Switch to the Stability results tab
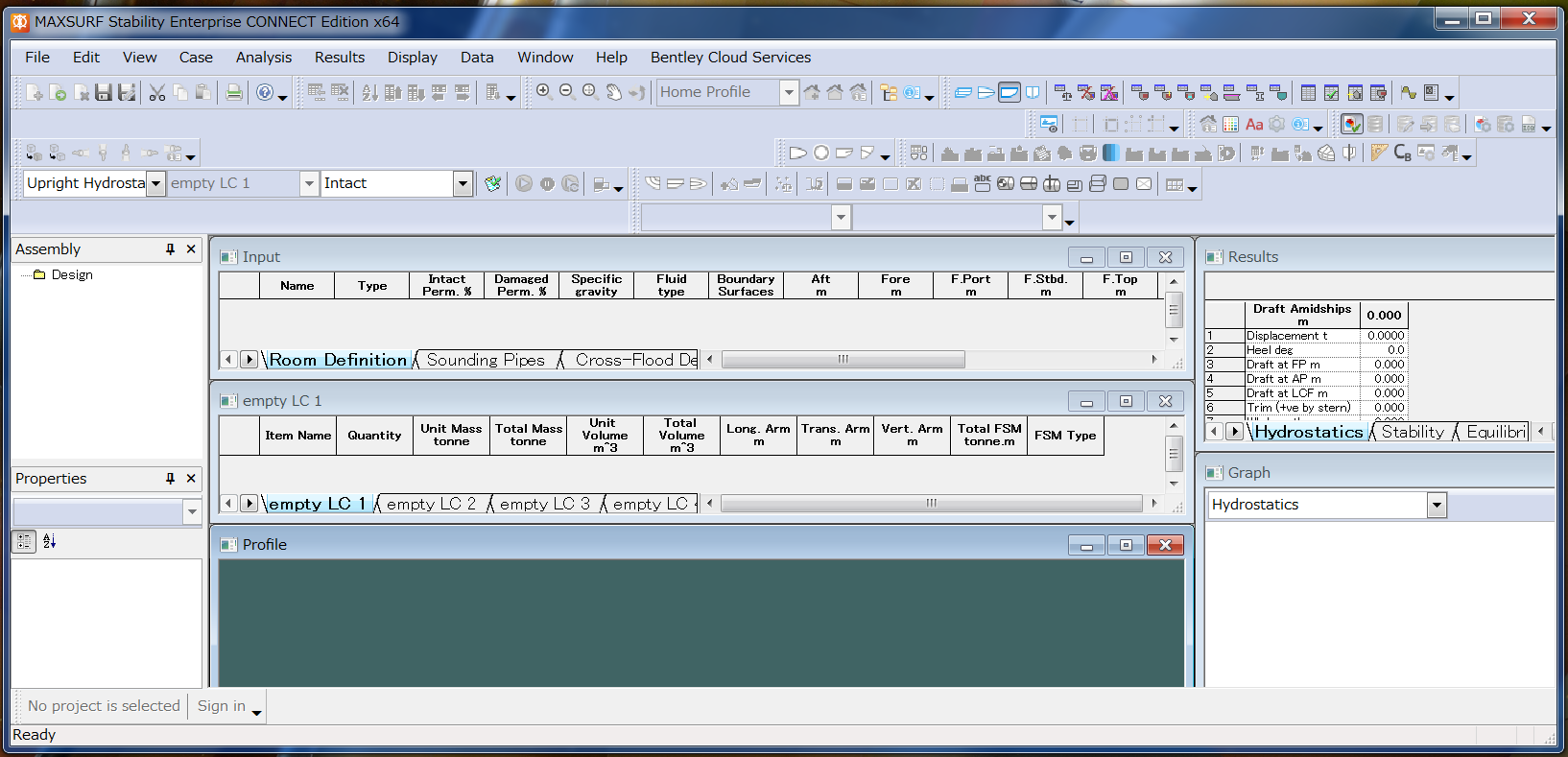1568x757 pixels. tap(1413, 432)
